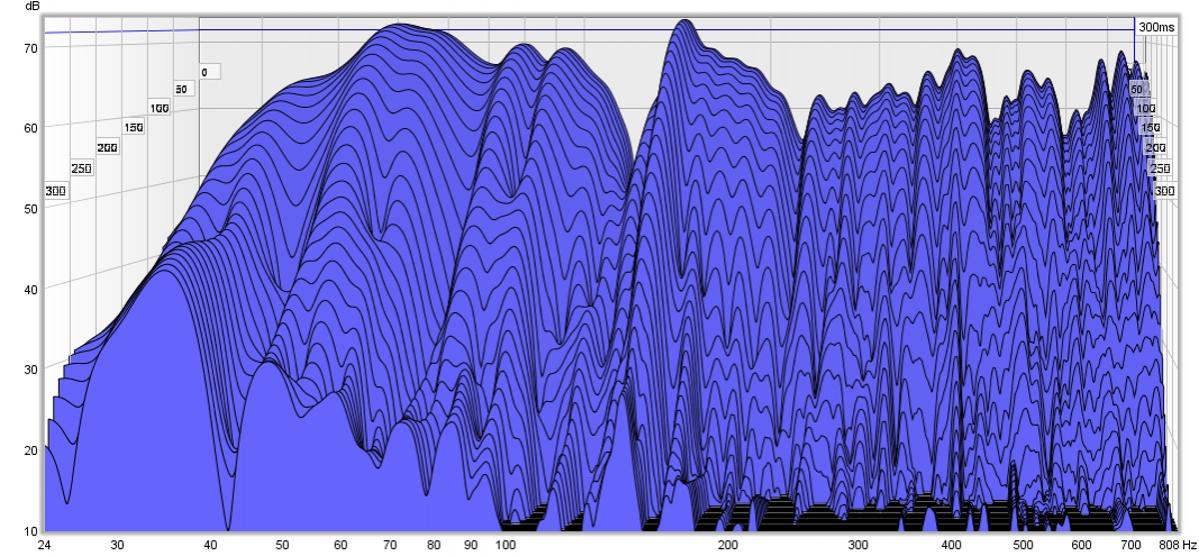The width and height of the screenshot is (1199, 556).
Task: Click the '700' tick on the frequency axis
Action: click(x=1130, y=545)
